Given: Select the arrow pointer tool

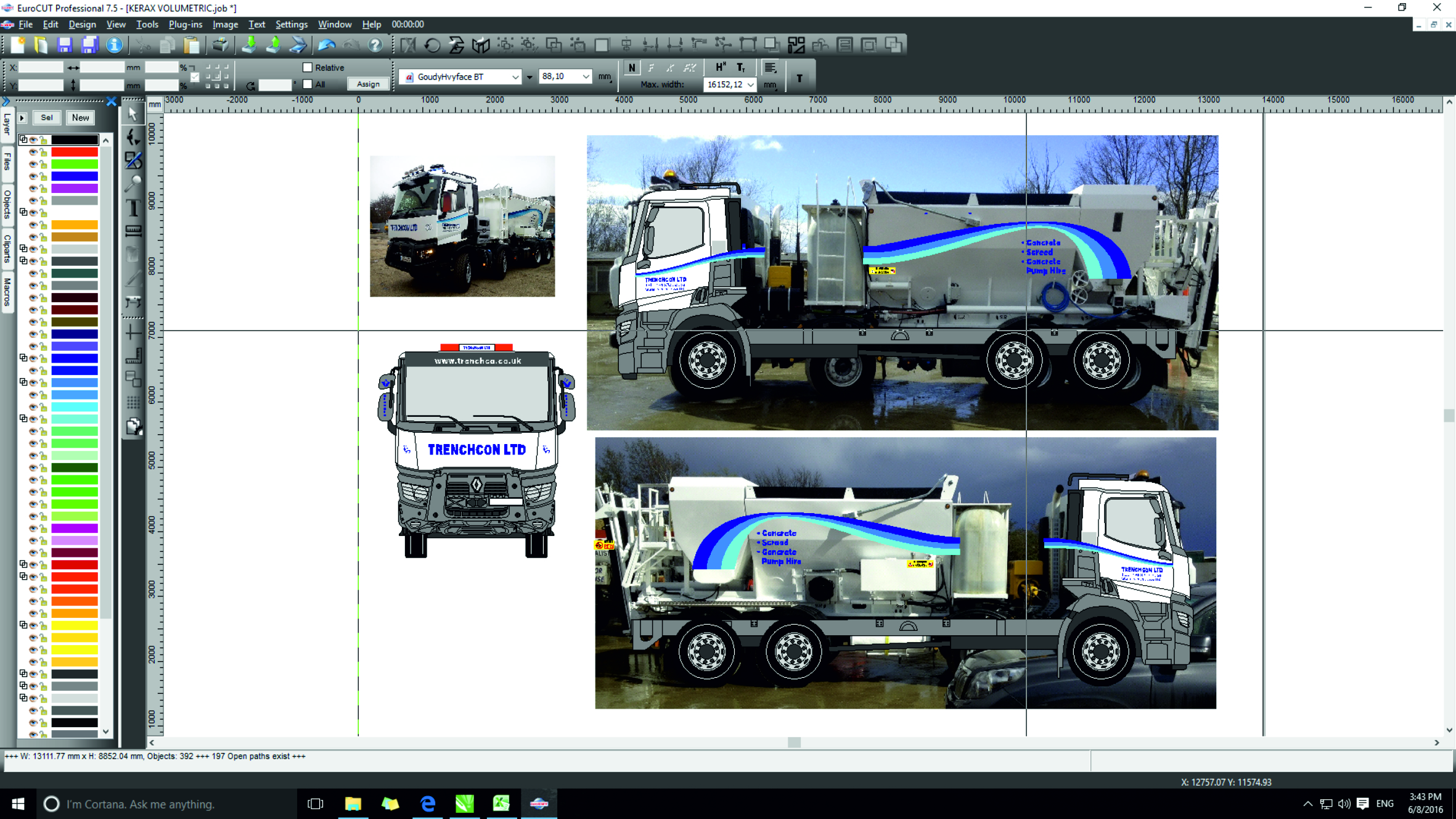Looking at the screenshot, I should tap(133, 114).
